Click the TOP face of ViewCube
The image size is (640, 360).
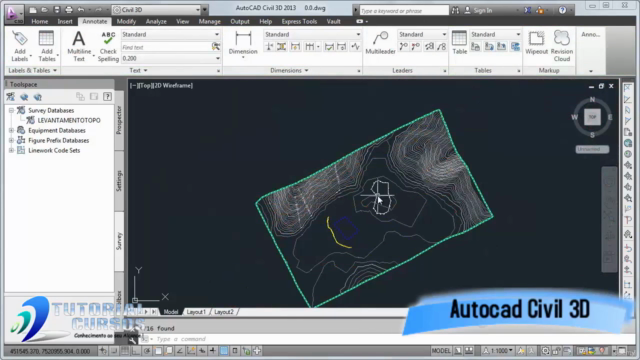pyautogui.click(x=592, y=117)
